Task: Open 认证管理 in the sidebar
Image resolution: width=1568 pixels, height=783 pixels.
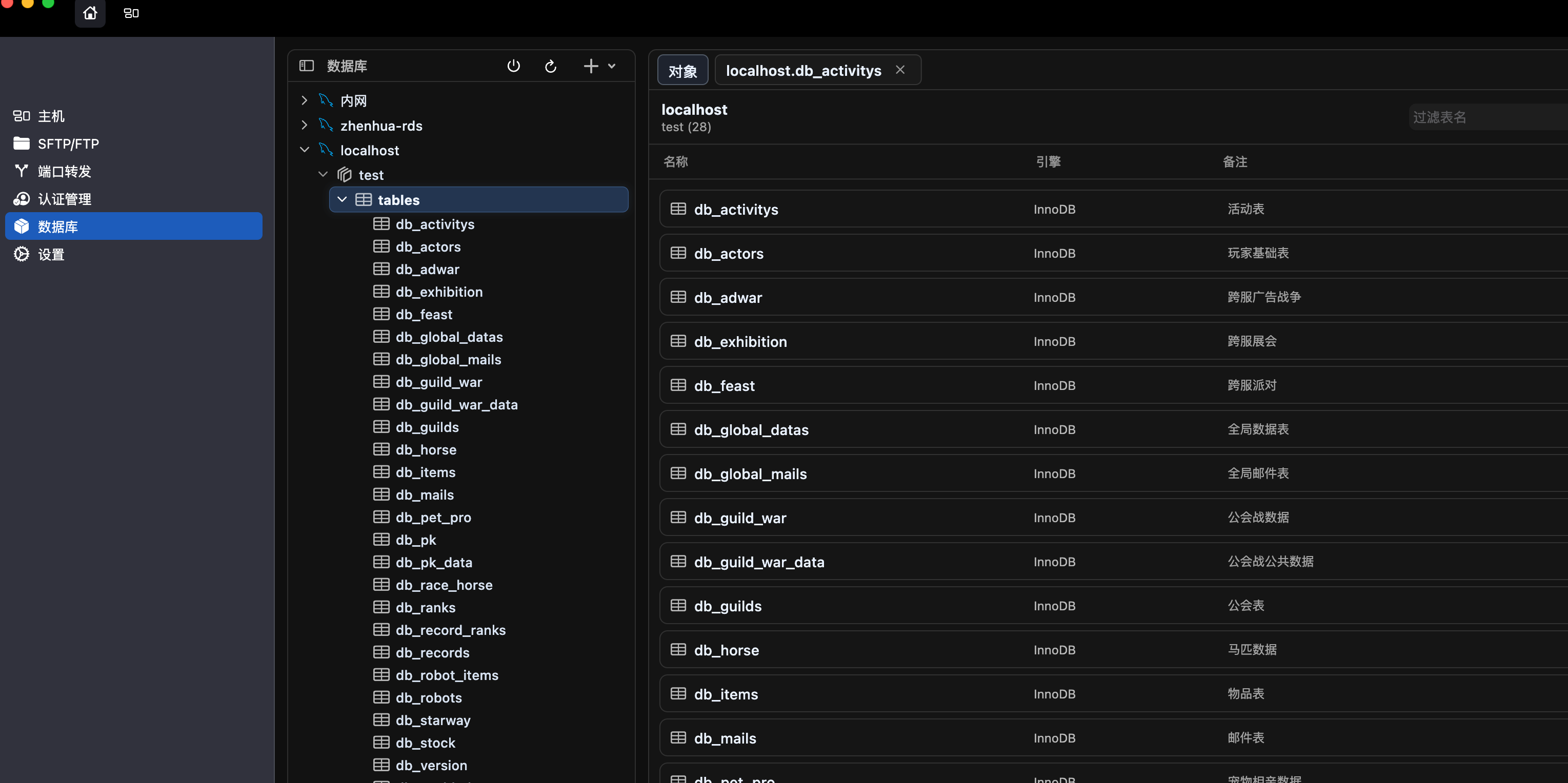Action: coord(64,199)
